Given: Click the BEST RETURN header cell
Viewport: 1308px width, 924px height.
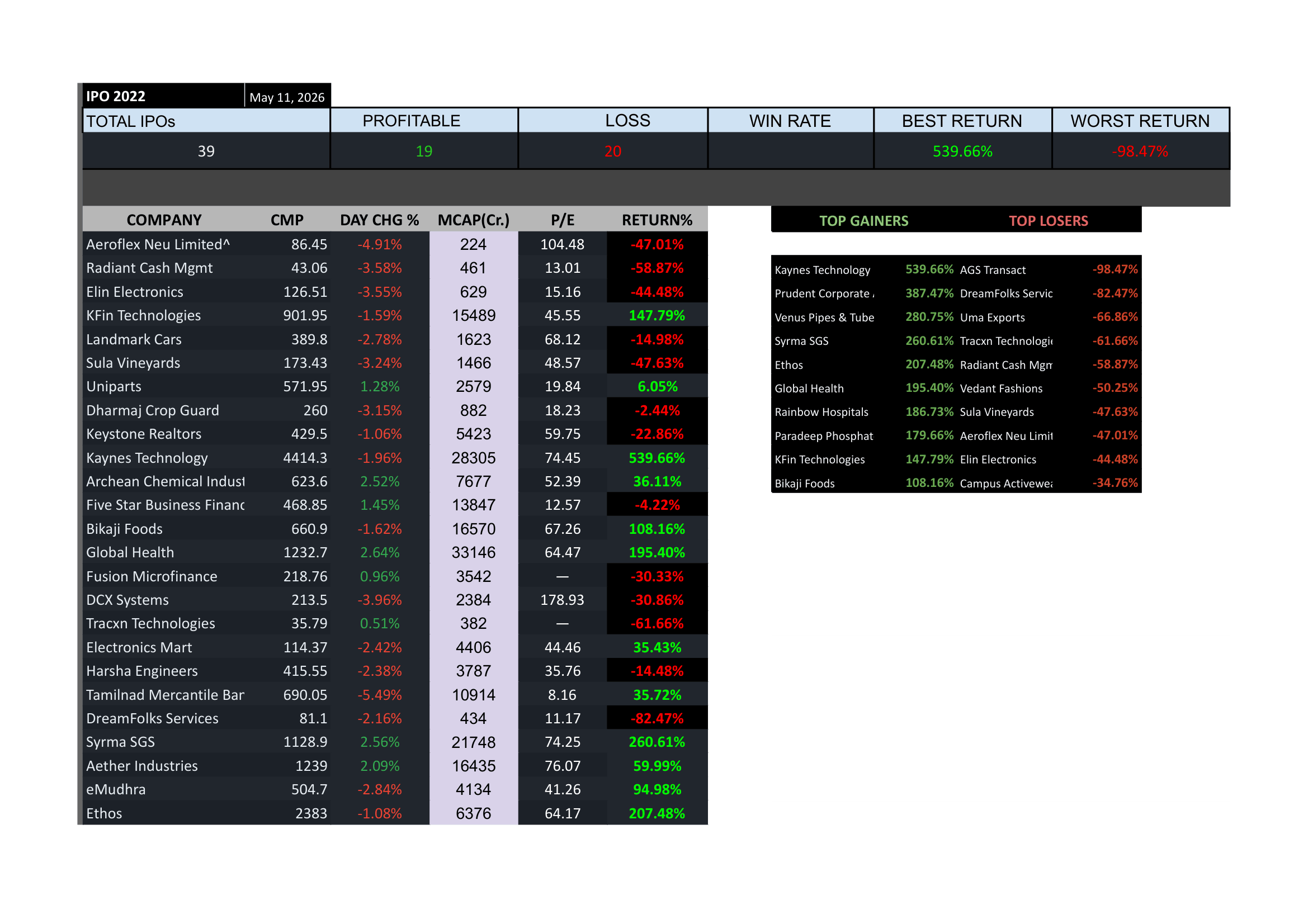Looking at the screenshot, I should (x=962, y=121).
